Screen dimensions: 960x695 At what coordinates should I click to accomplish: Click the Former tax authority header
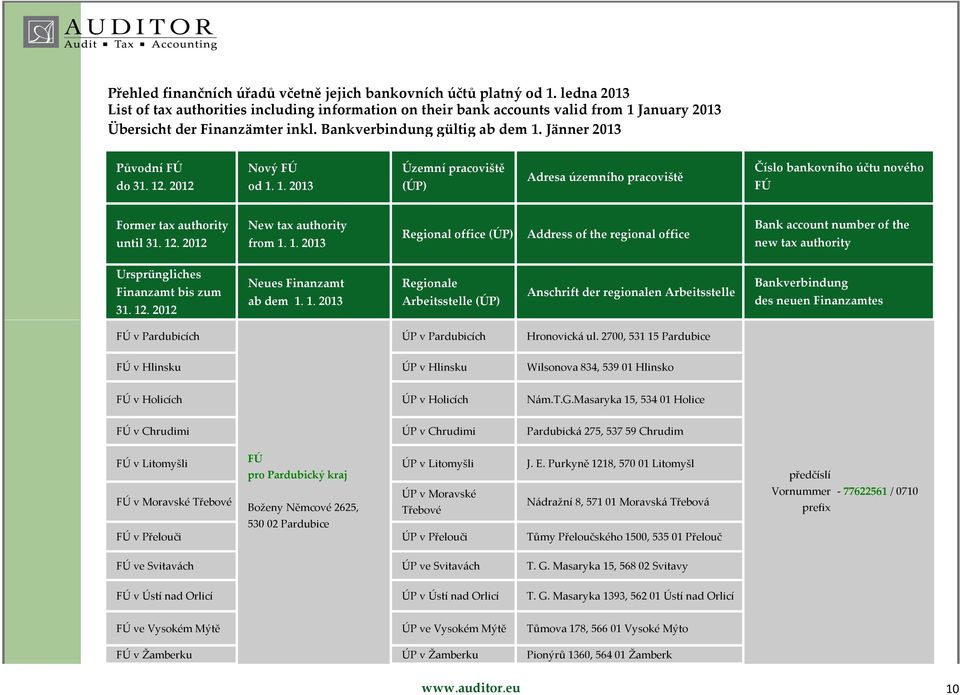point(171,234)
